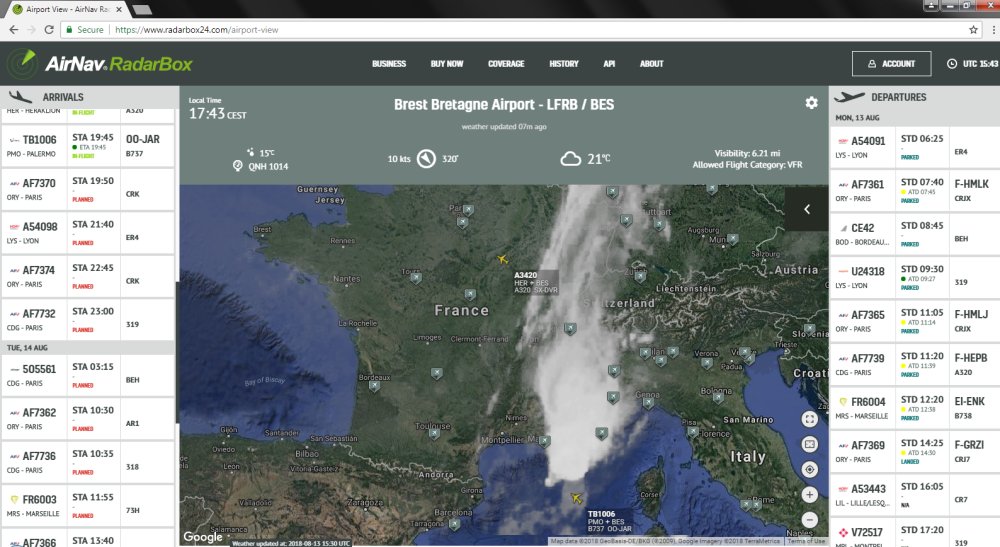Viewport: 1000px width, 547px height.
Task: Click registration F-HEPB in departures
Action: coord(971,358)
